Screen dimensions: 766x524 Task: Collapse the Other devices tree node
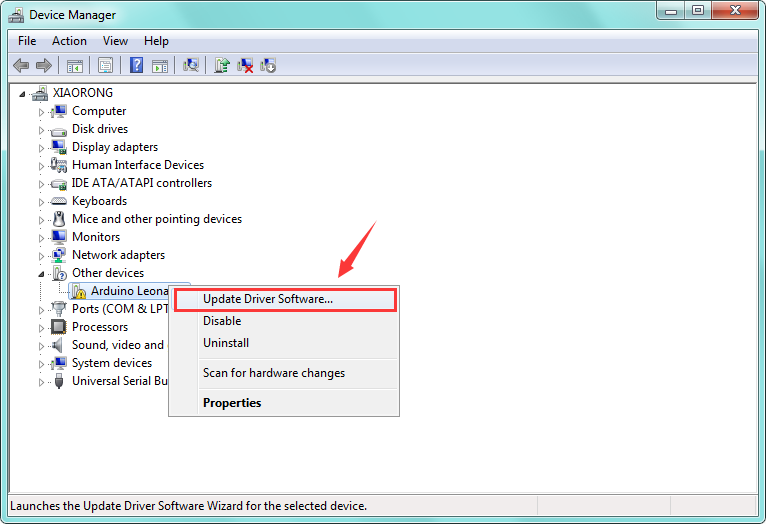[42, 273]
